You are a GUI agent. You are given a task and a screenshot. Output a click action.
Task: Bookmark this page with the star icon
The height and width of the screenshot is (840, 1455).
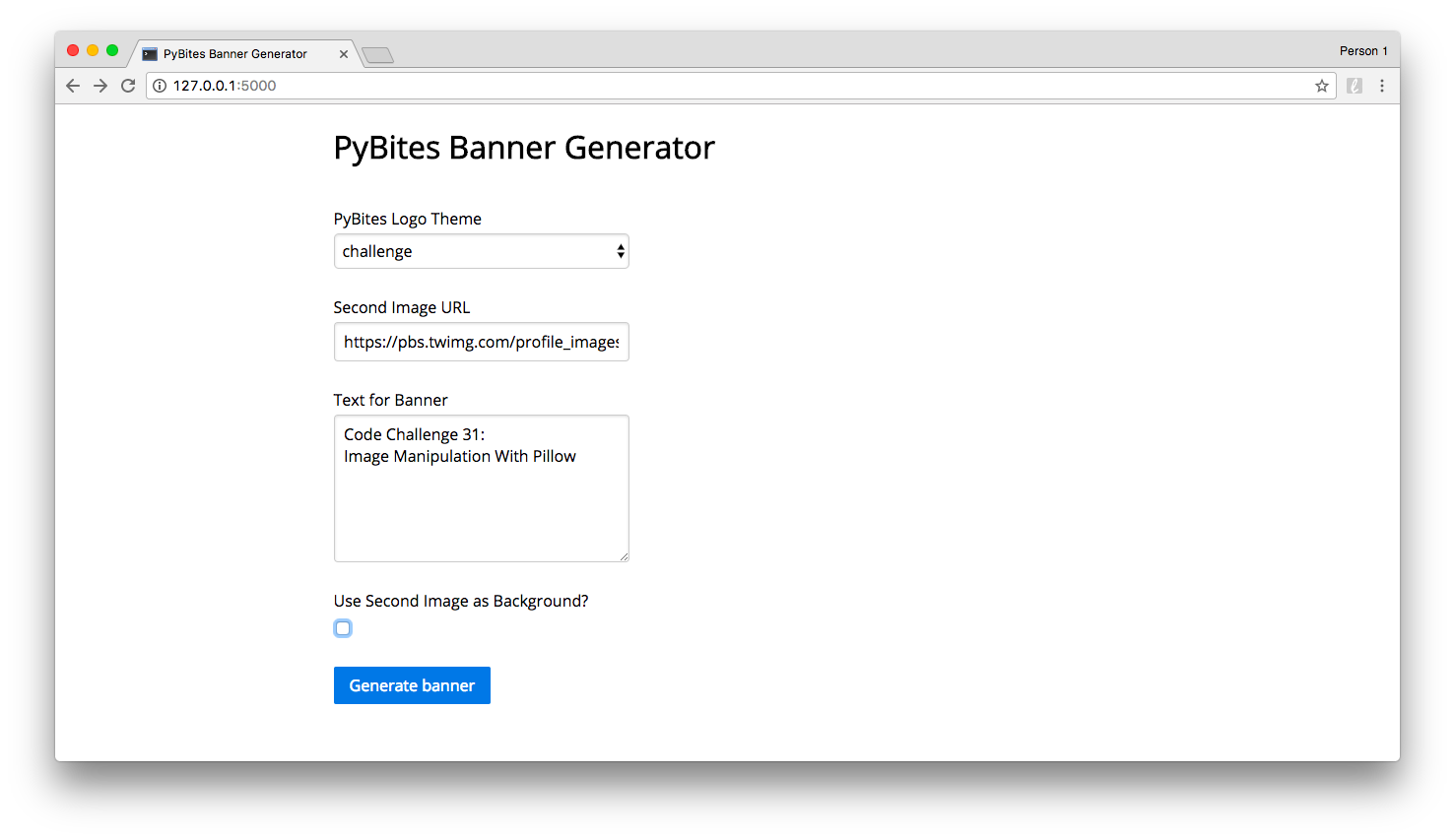pos(1322,86)
